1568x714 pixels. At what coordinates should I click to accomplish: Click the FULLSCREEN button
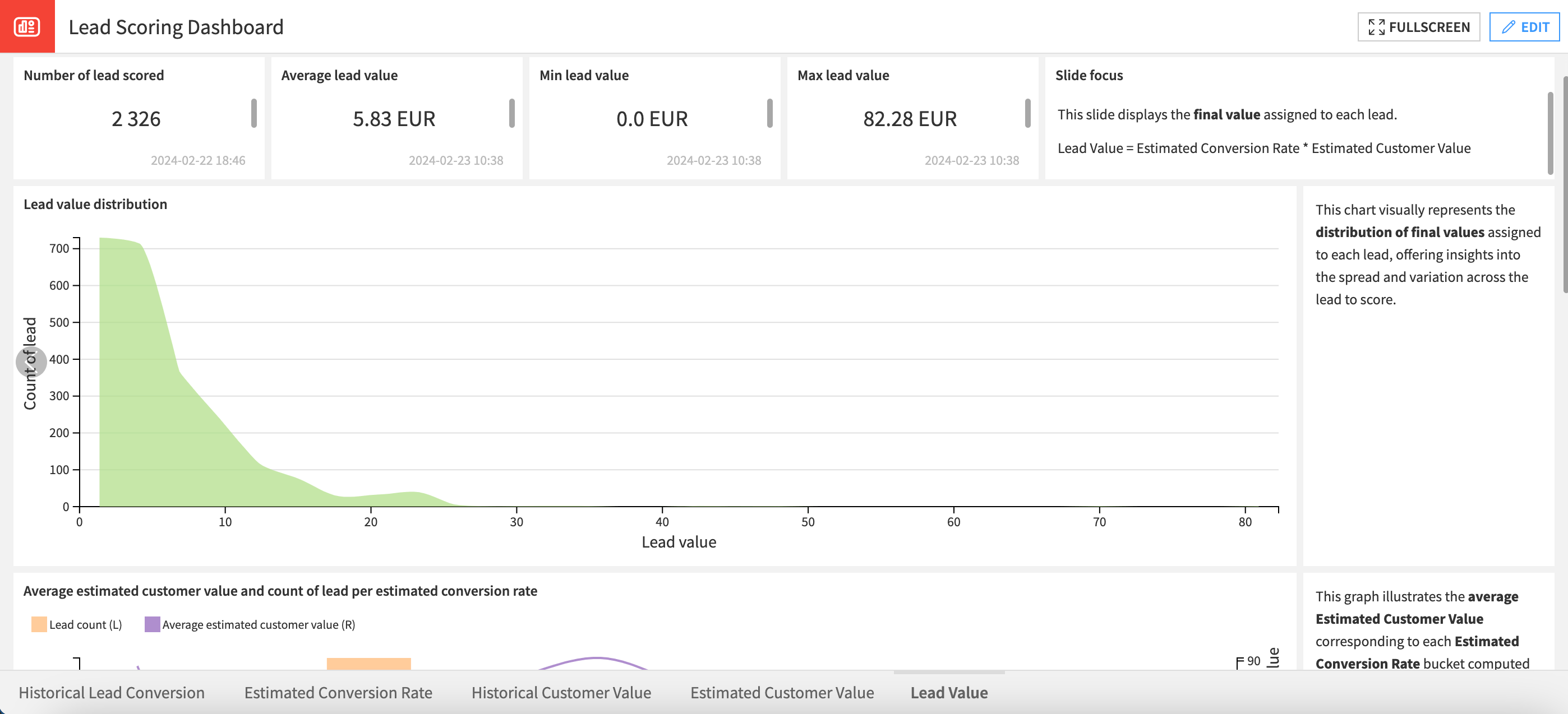[1418, 27]
